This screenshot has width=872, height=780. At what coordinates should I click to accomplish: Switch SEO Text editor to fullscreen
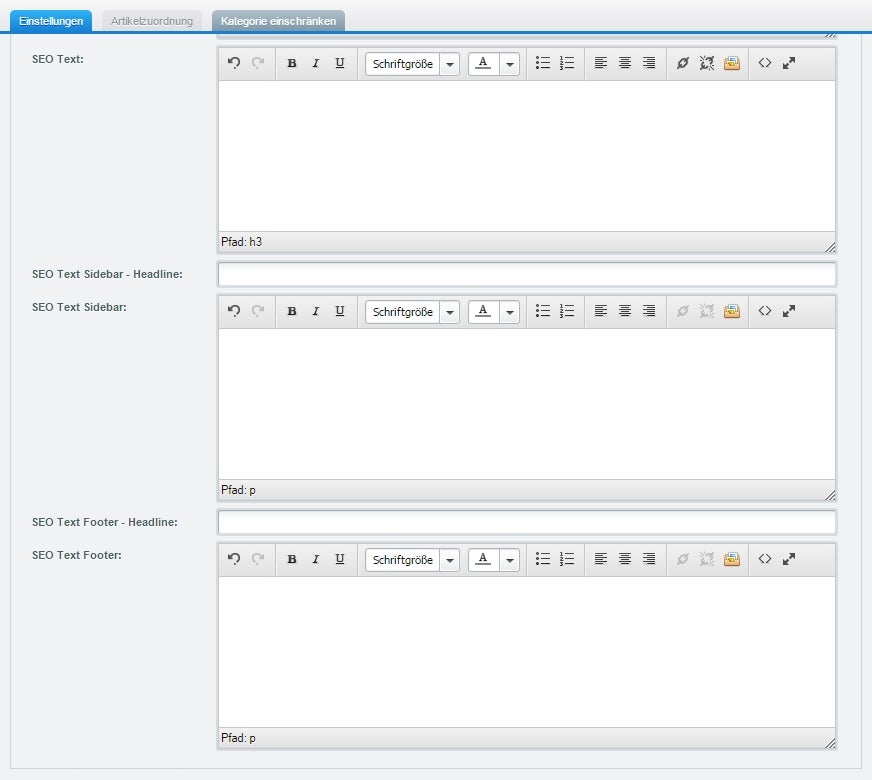[x=789, y=63]
